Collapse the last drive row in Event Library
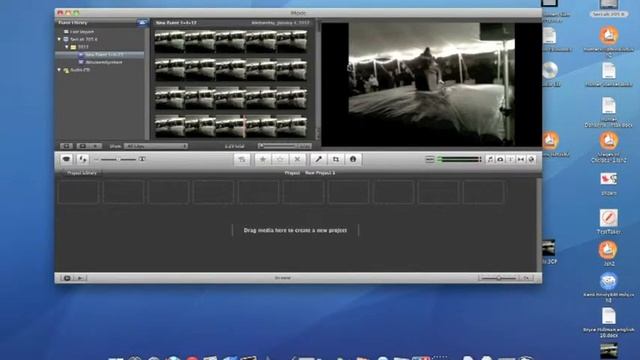This screenshot has height=360, width=640. click(x=60, y=70)
